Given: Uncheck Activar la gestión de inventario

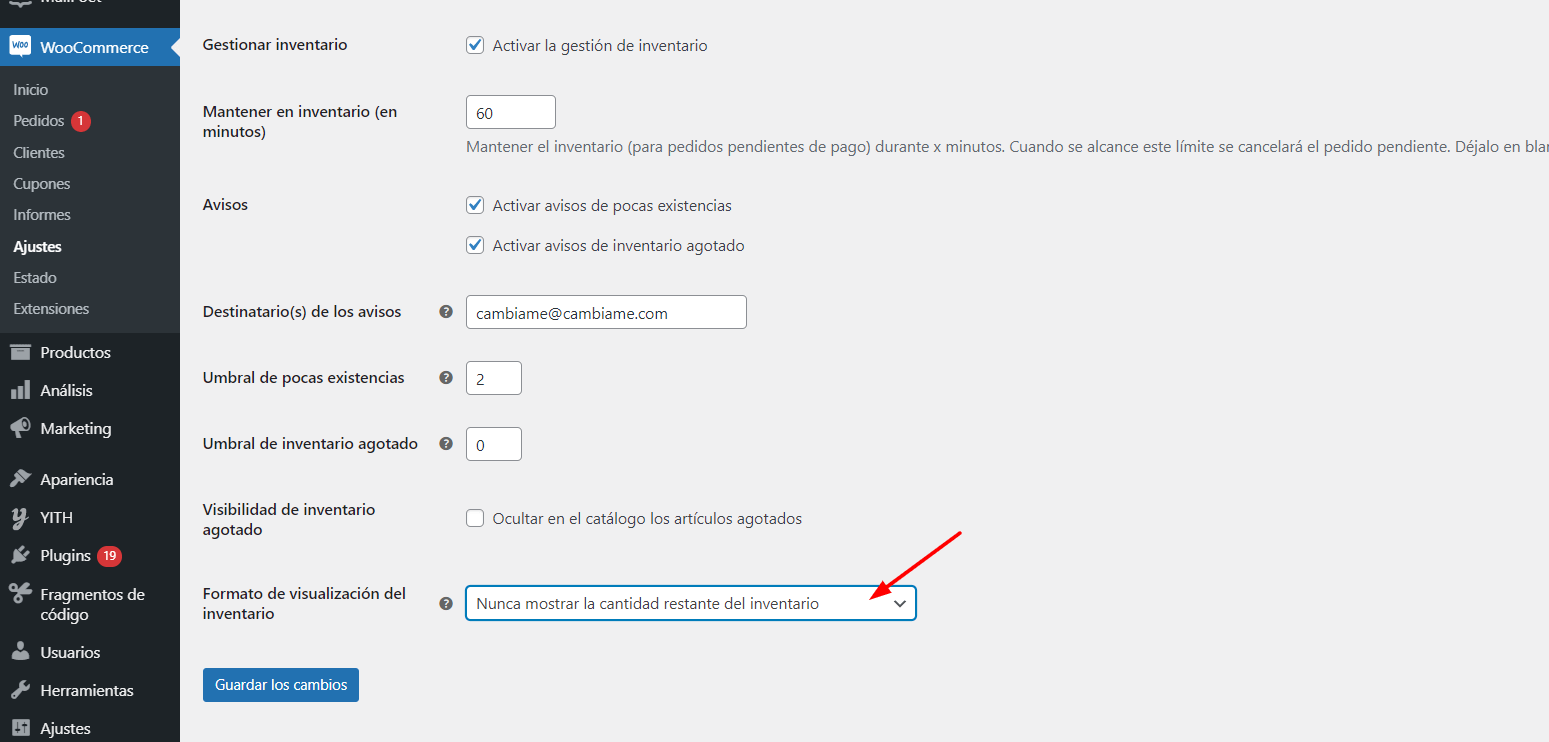Looking at the screenshot, I should [476, 45].
